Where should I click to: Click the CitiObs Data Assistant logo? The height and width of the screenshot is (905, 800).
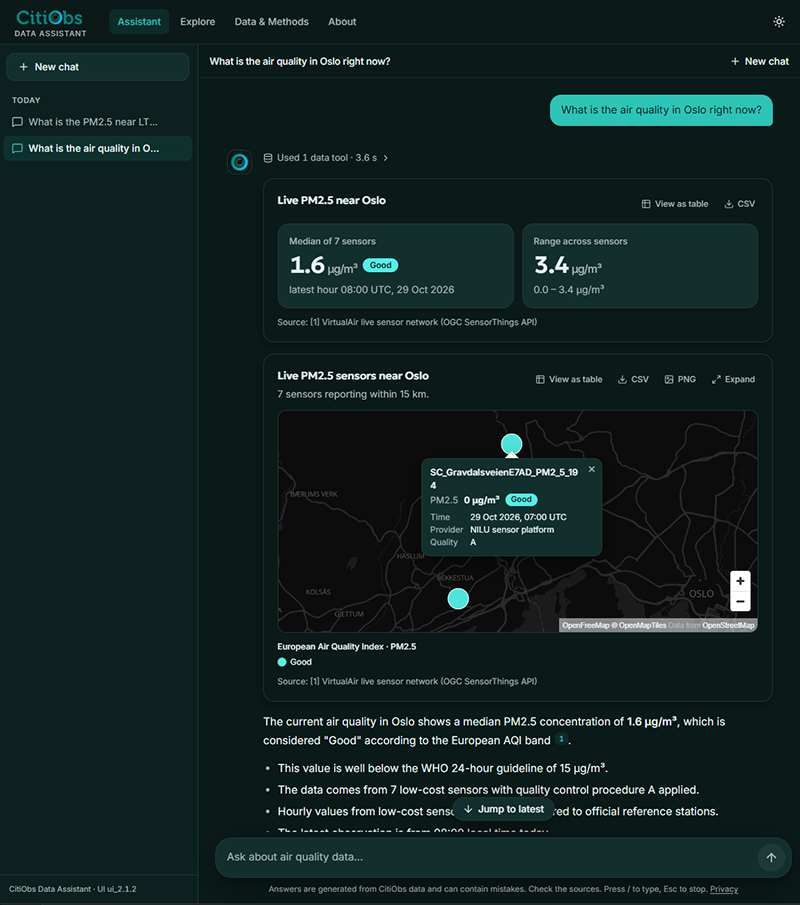[50, 23]
